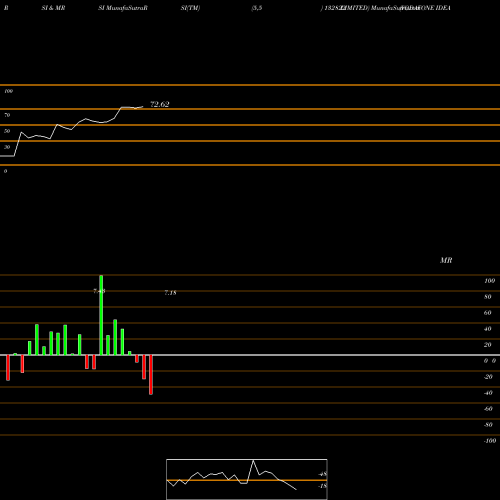Click the -100 label on the MR axis

click(x=490, y=441)
